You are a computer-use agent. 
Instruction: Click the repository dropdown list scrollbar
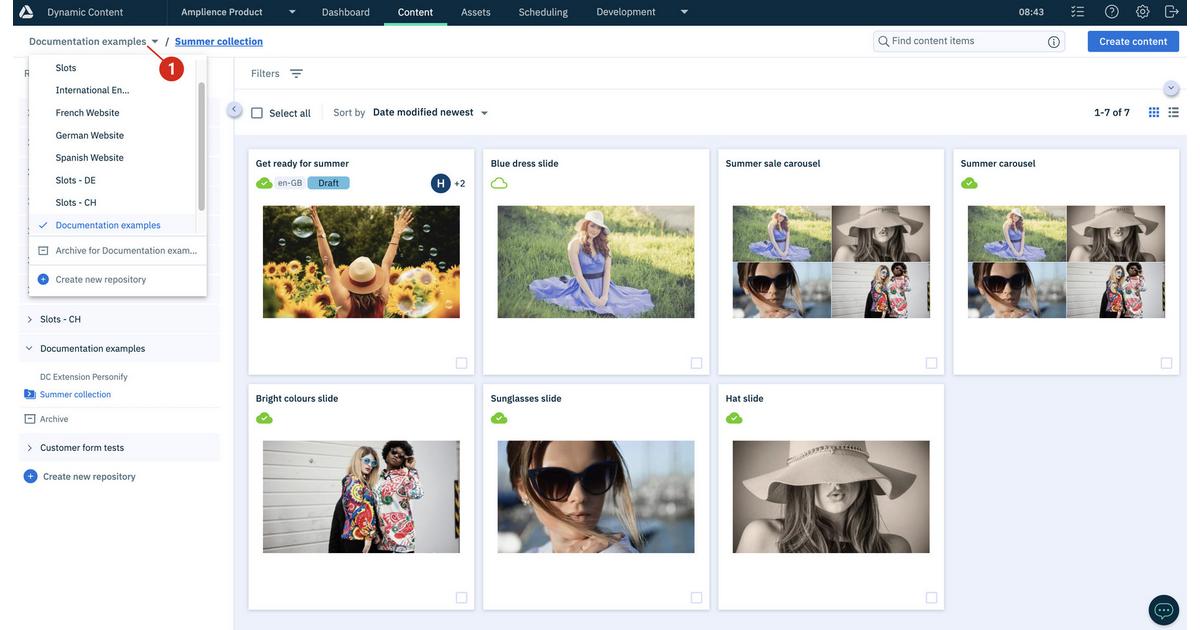pyautogui.click(x=202, y=146)
